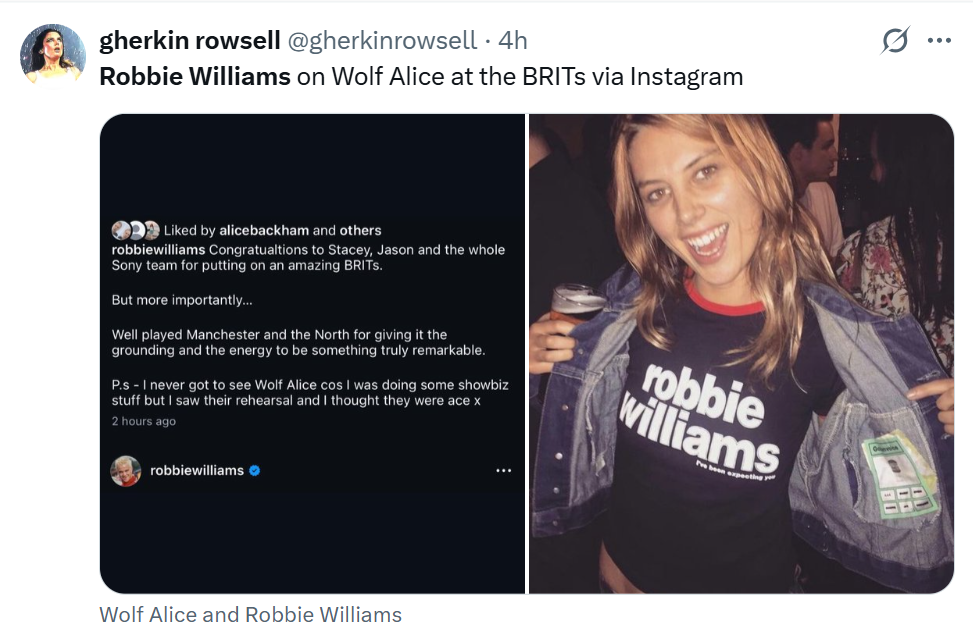This screenshot has height=636, width=973.
Task: Click the 4h post timestamp
Action: click(x=513, y=41)
